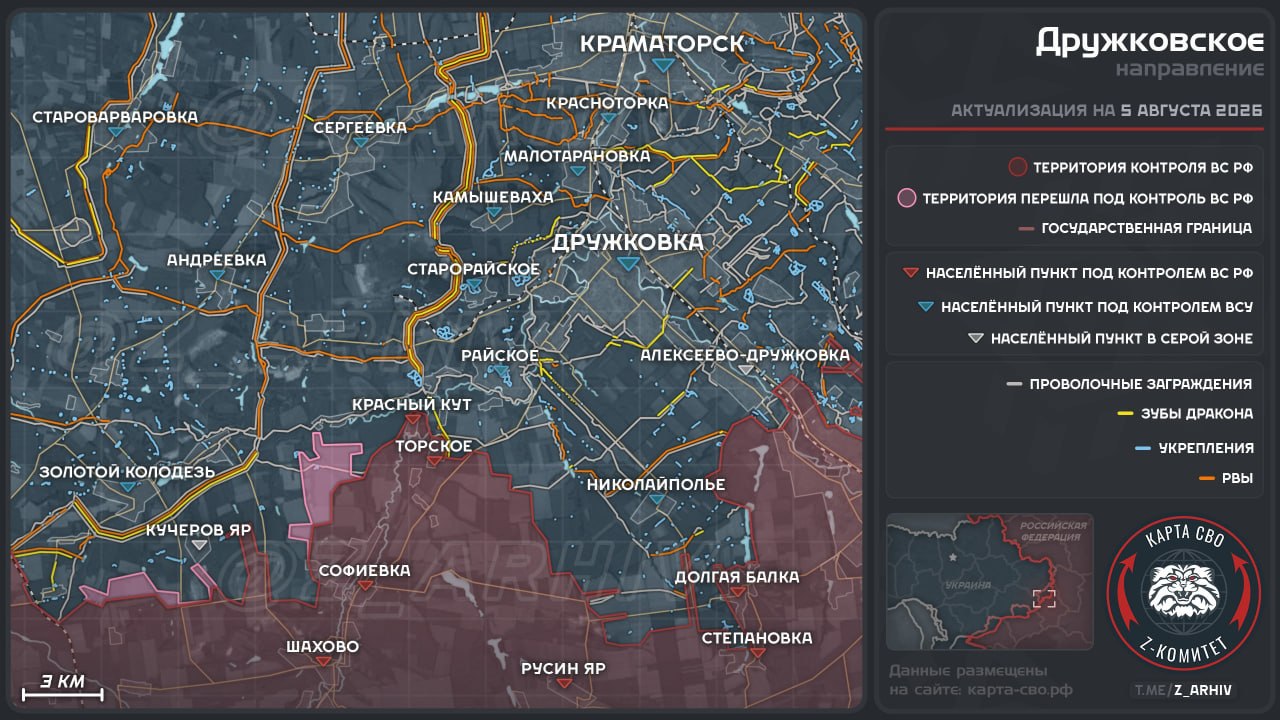Screen dimensions: 1280x720
Task: Click the grey Кучеров Яр marker
Action: 199,545
